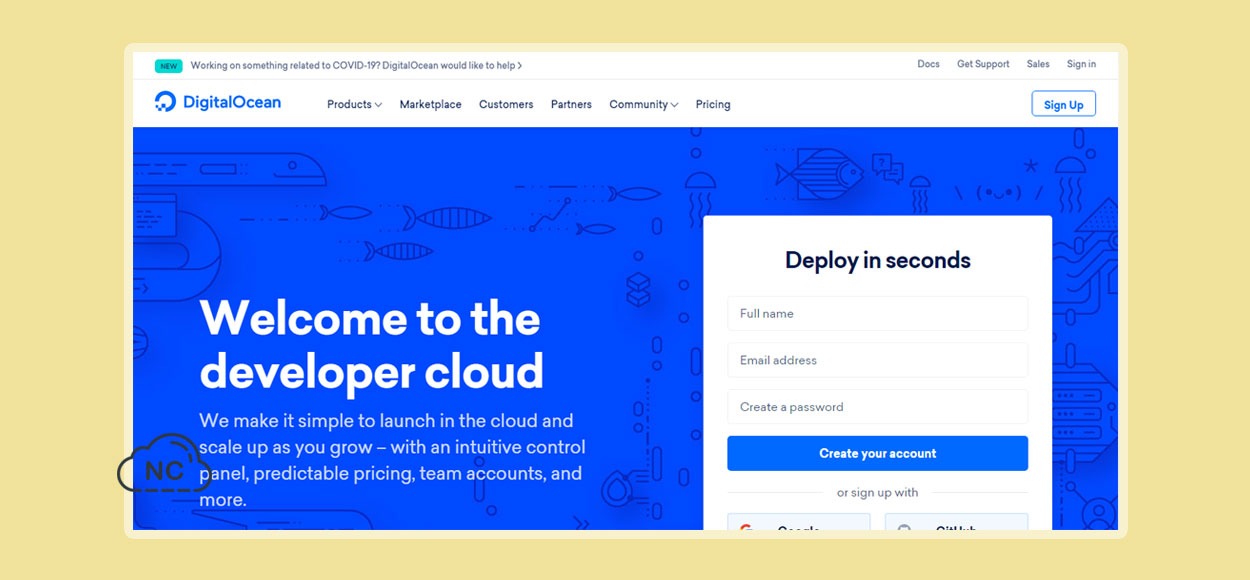The image size is (1250, 580).
Task: Expand the Products dropdown menu
Action: (354, 104)
